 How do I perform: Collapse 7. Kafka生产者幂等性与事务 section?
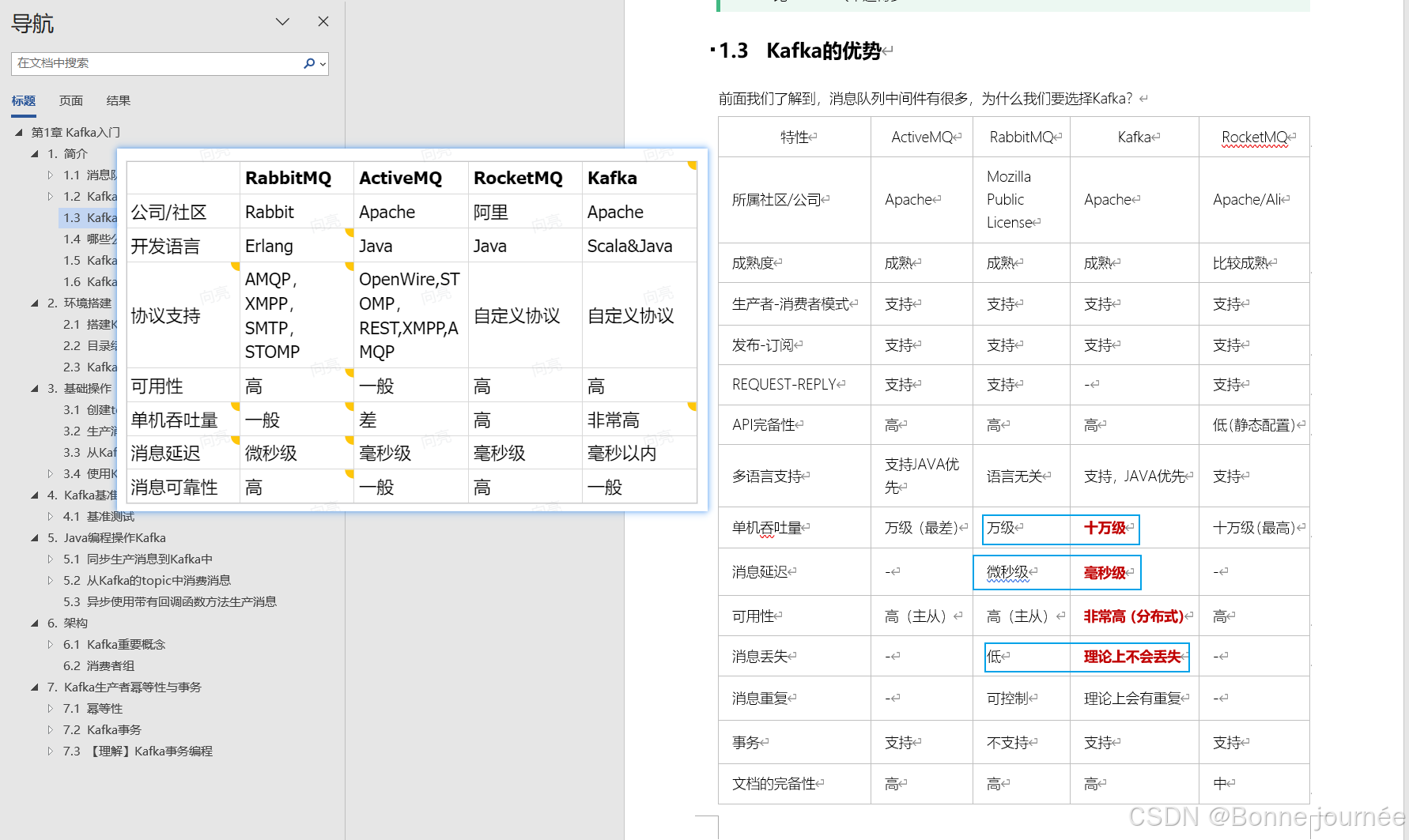[35, 687]
